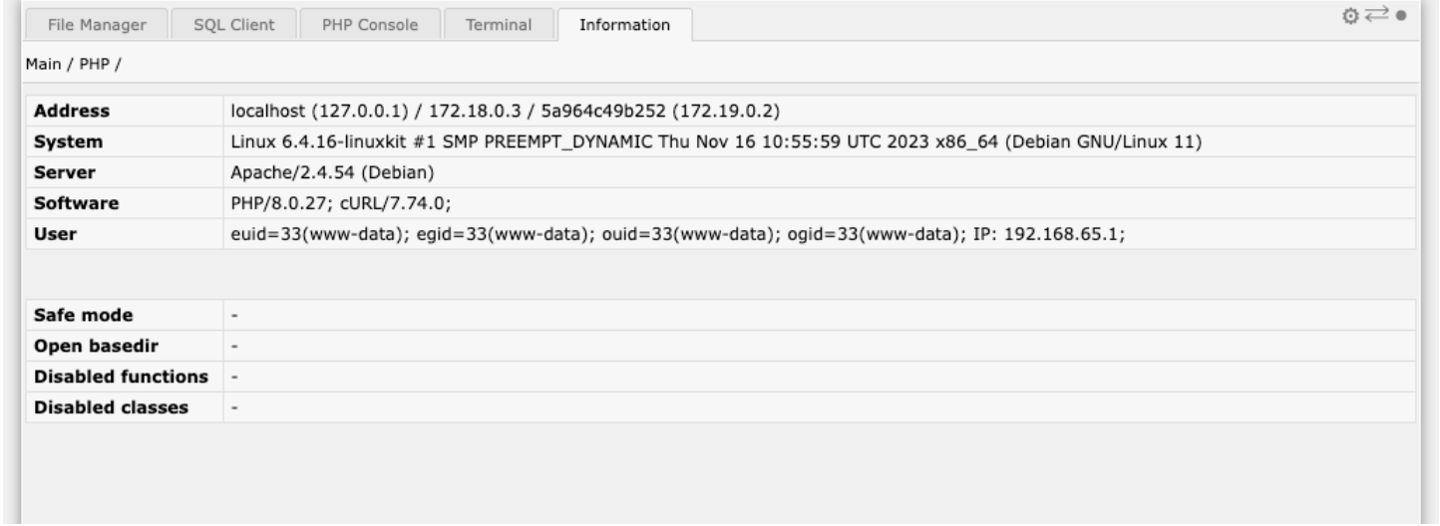Click the User row label

[55, 234]
